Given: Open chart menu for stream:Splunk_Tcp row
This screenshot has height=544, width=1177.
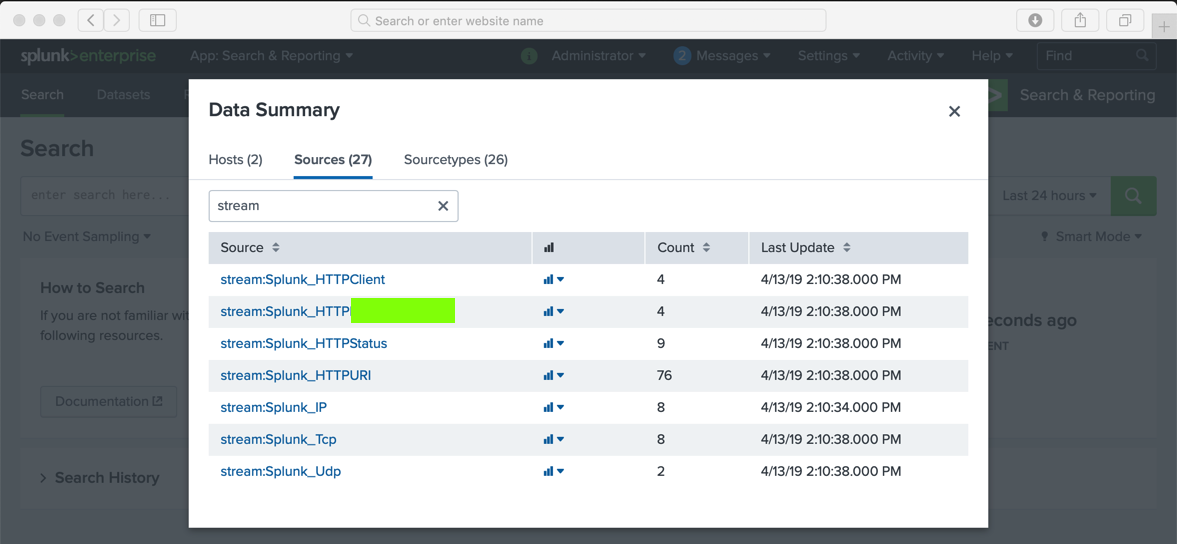Looking at the screenshot, I should click(x=554, y=439).
